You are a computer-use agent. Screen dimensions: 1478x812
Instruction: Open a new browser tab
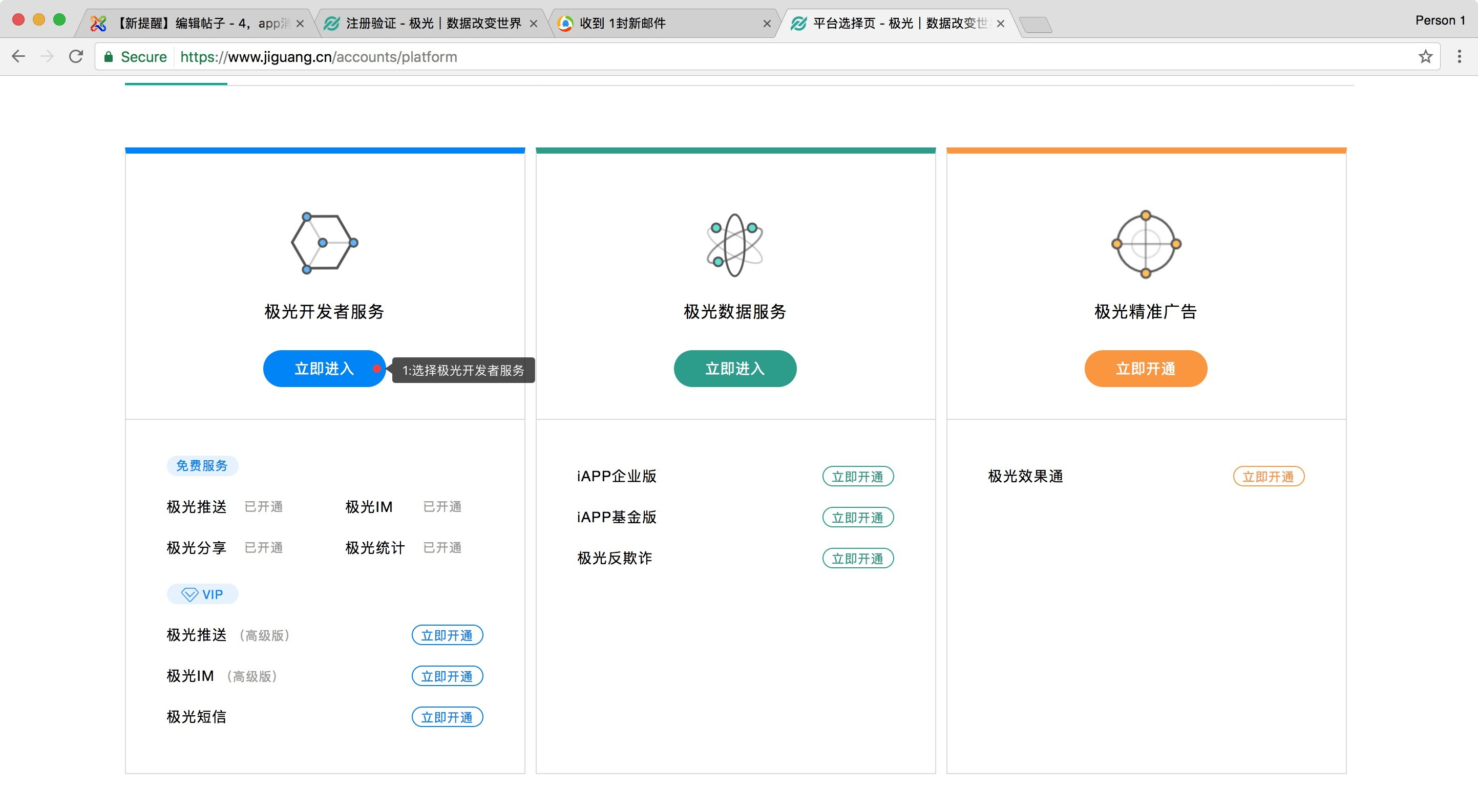1036,25
